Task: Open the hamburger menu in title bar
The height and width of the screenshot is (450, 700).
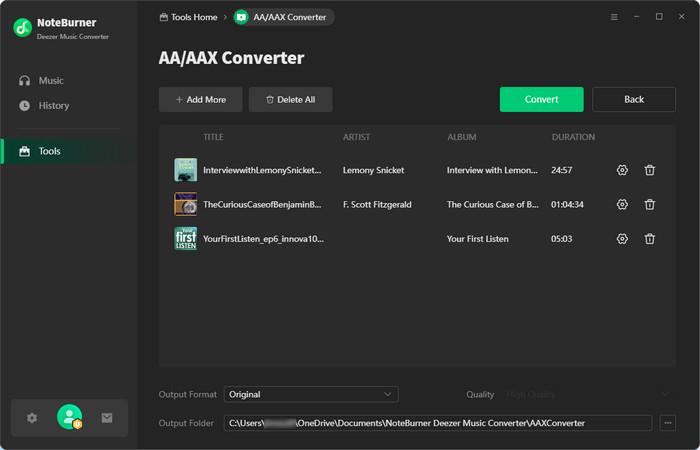Action: pos(614,17)
